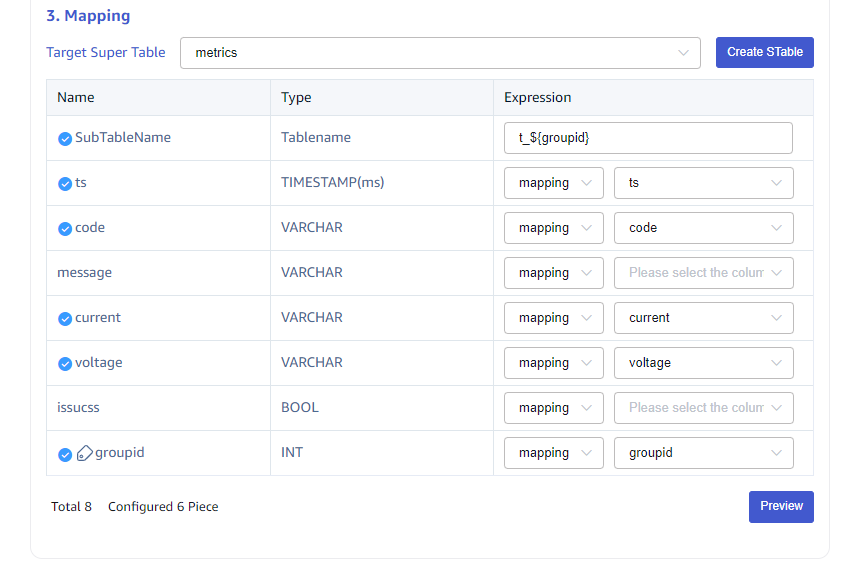Click the check icon next to ts

click(65, 184)
